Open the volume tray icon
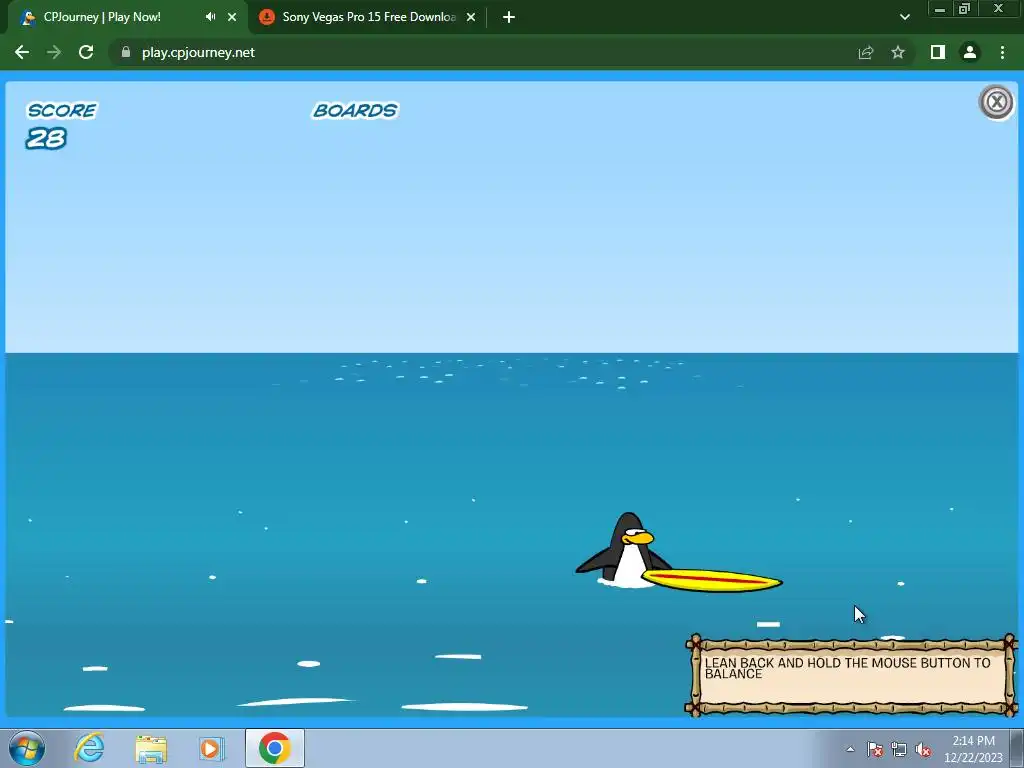 [923, 749]
